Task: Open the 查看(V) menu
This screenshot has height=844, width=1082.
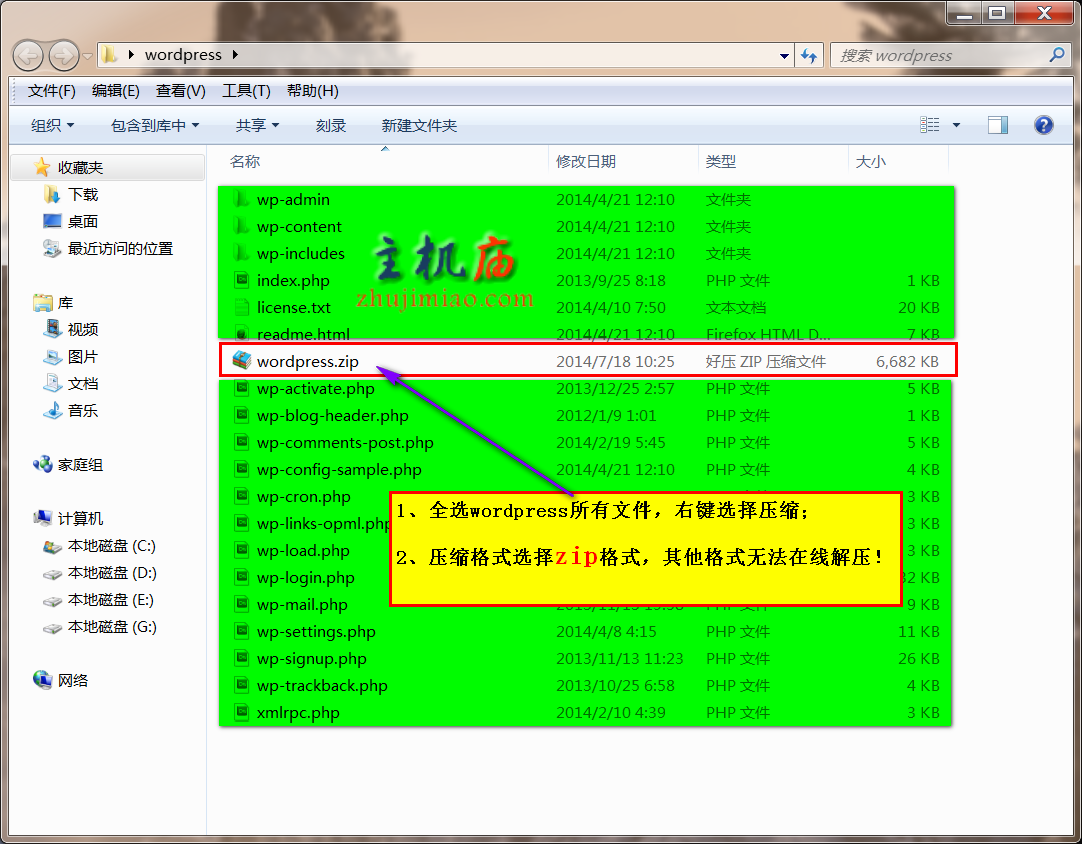Action: (180, 90)
